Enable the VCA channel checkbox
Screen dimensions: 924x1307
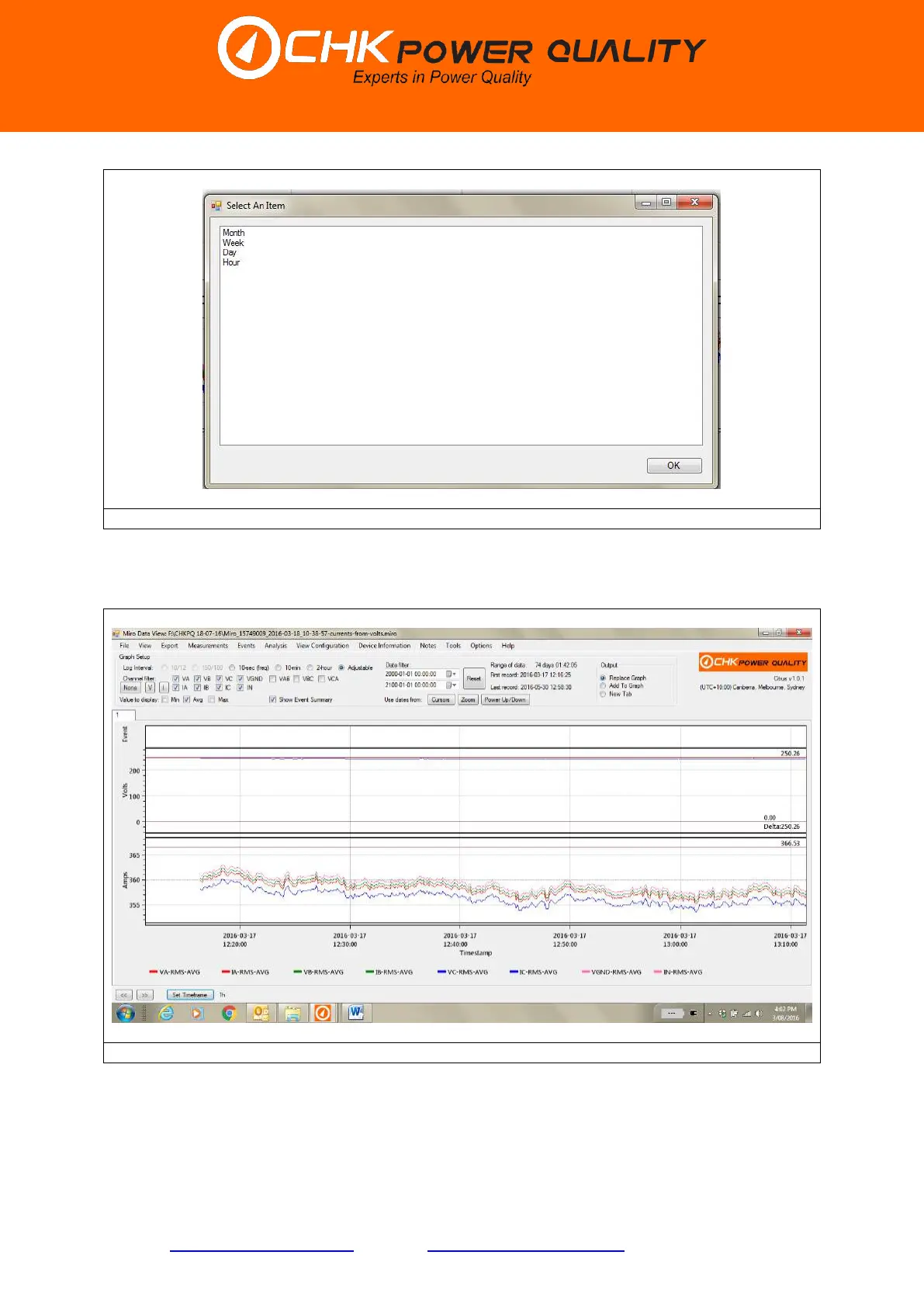321,678
